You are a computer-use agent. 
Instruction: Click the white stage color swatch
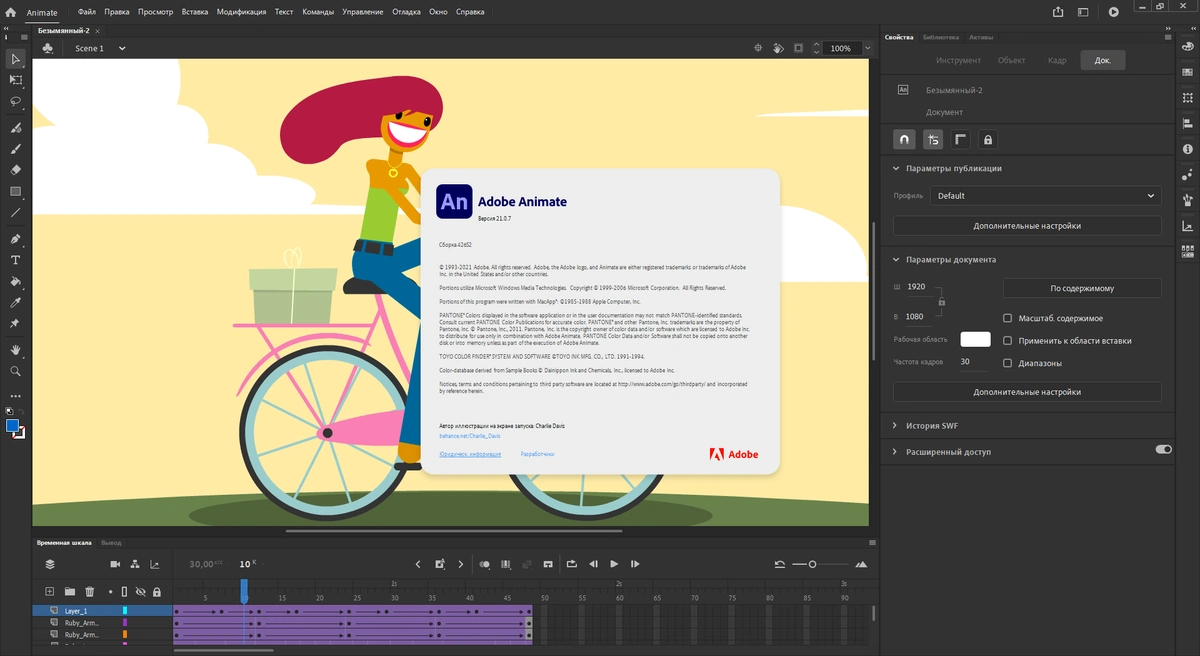coord(975,340)
